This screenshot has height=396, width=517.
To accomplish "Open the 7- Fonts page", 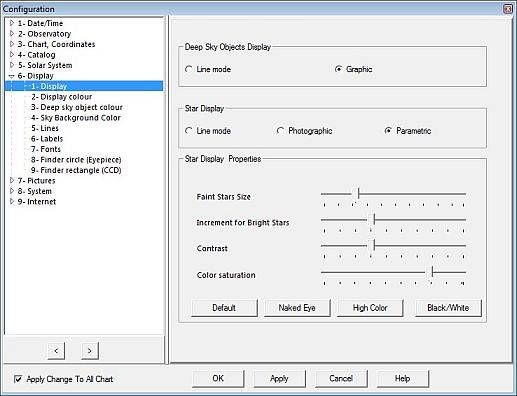I will [x=46, y=149].
